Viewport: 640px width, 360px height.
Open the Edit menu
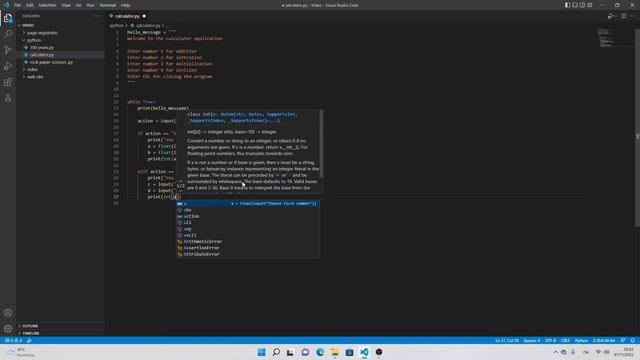(x=30, y=5)
